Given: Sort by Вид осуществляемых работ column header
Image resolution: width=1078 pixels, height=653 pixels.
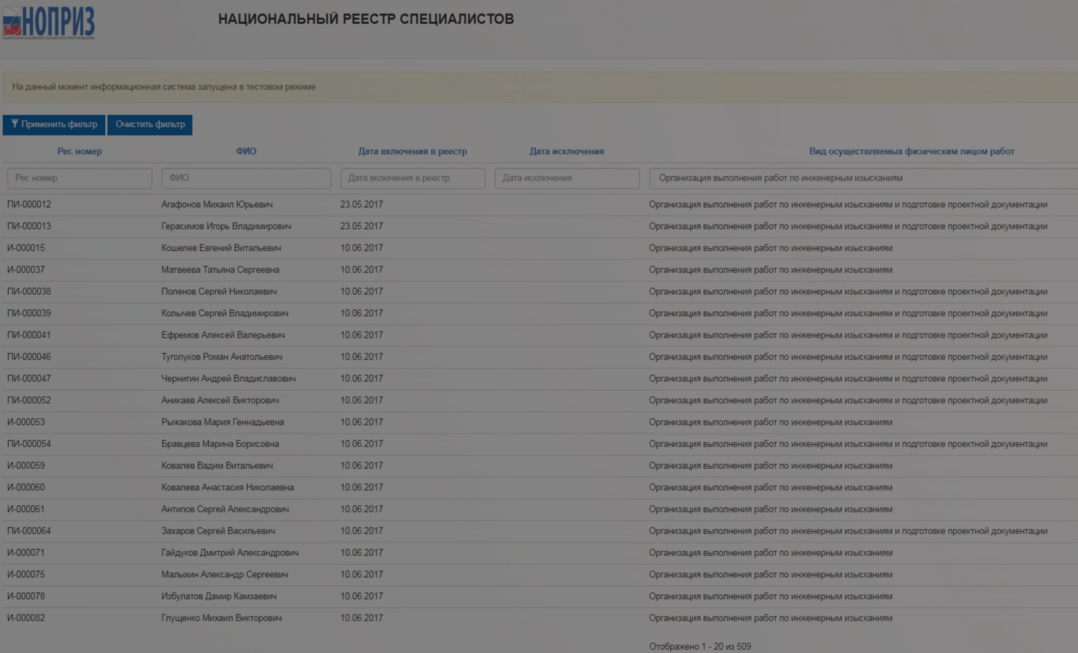Looking at the screenshot, I should (x=911, y=152).
